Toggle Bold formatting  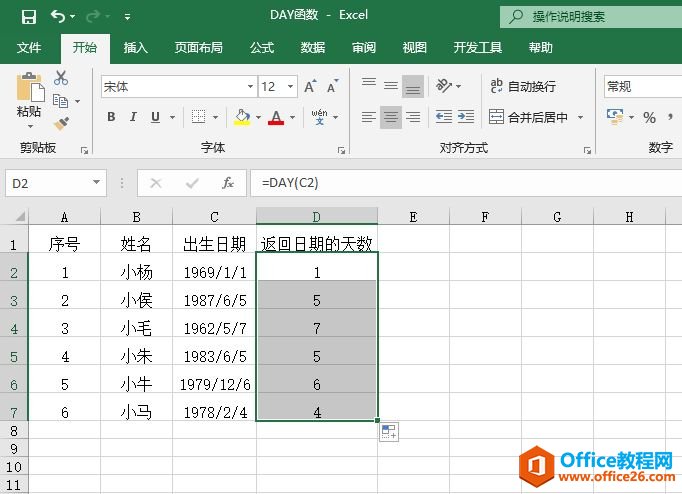point(111,117)
